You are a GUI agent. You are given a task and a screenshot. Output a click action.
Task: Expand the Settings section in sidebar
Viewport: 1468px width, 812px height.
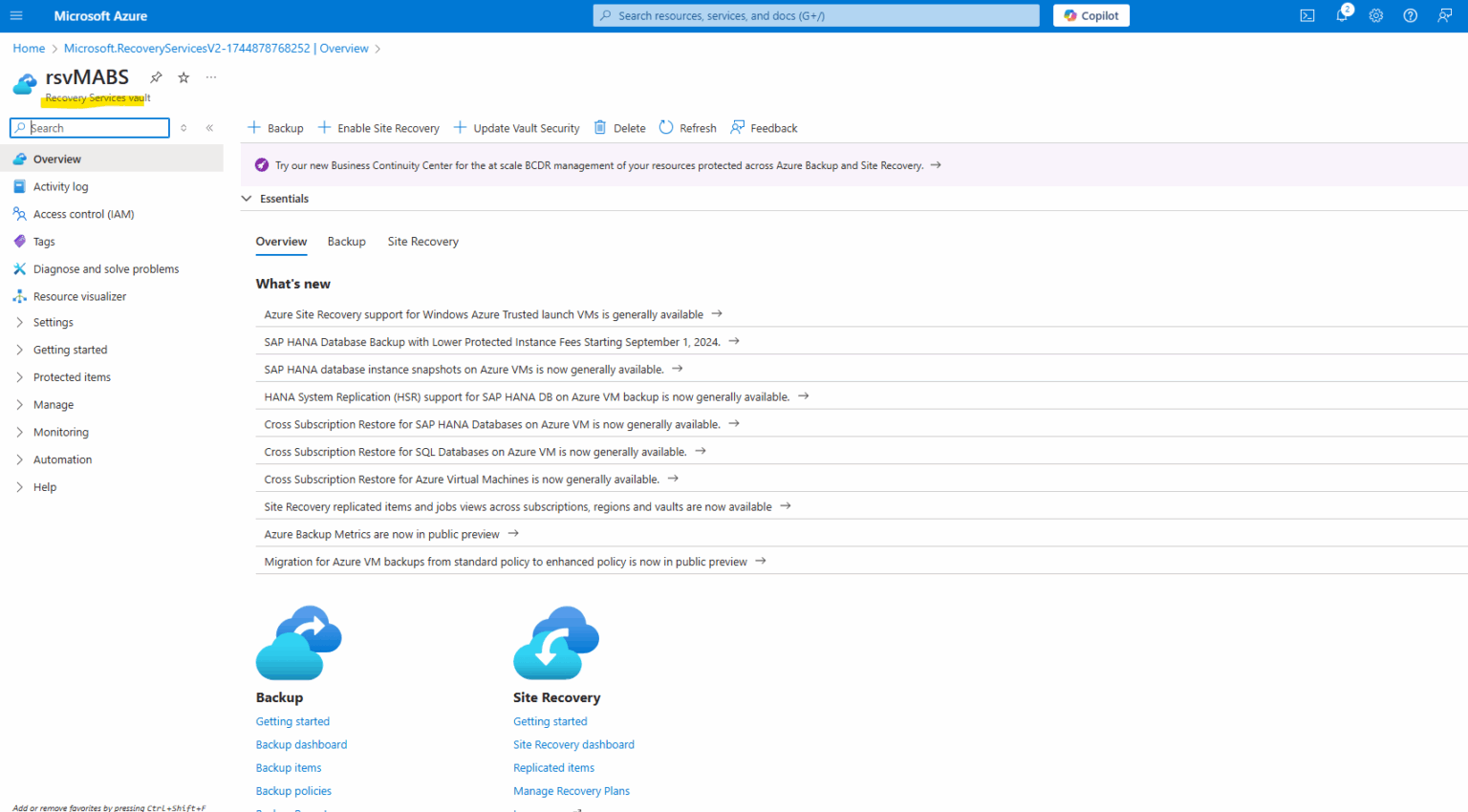(x=53, y=323)
